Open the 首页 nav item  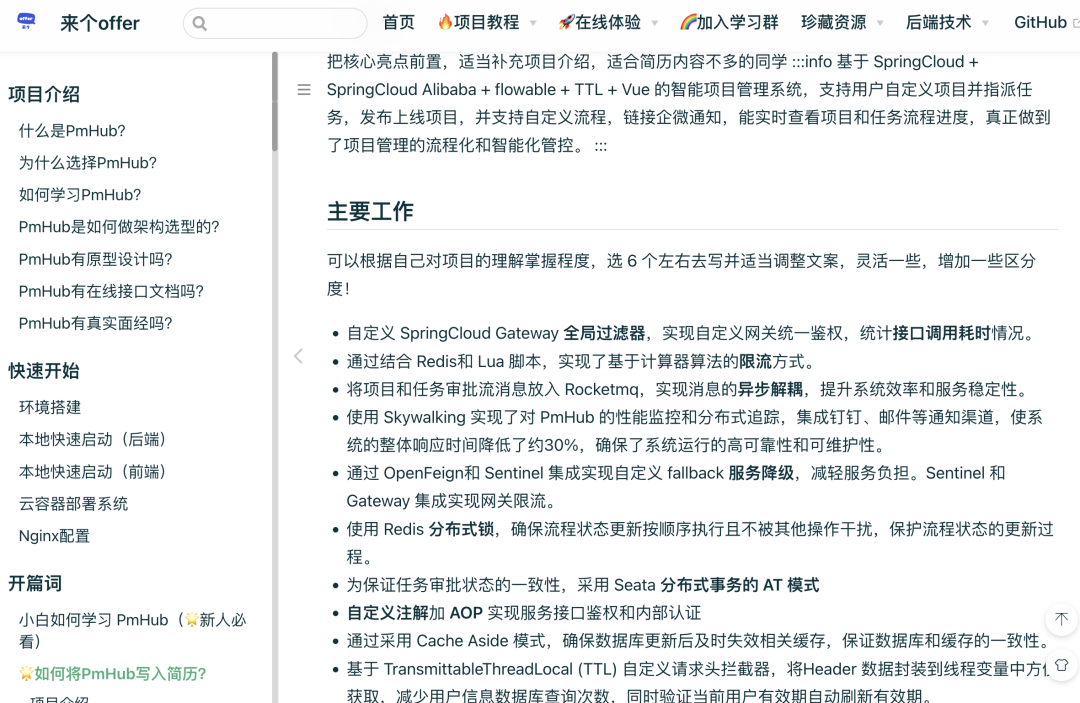pos(399,23)
